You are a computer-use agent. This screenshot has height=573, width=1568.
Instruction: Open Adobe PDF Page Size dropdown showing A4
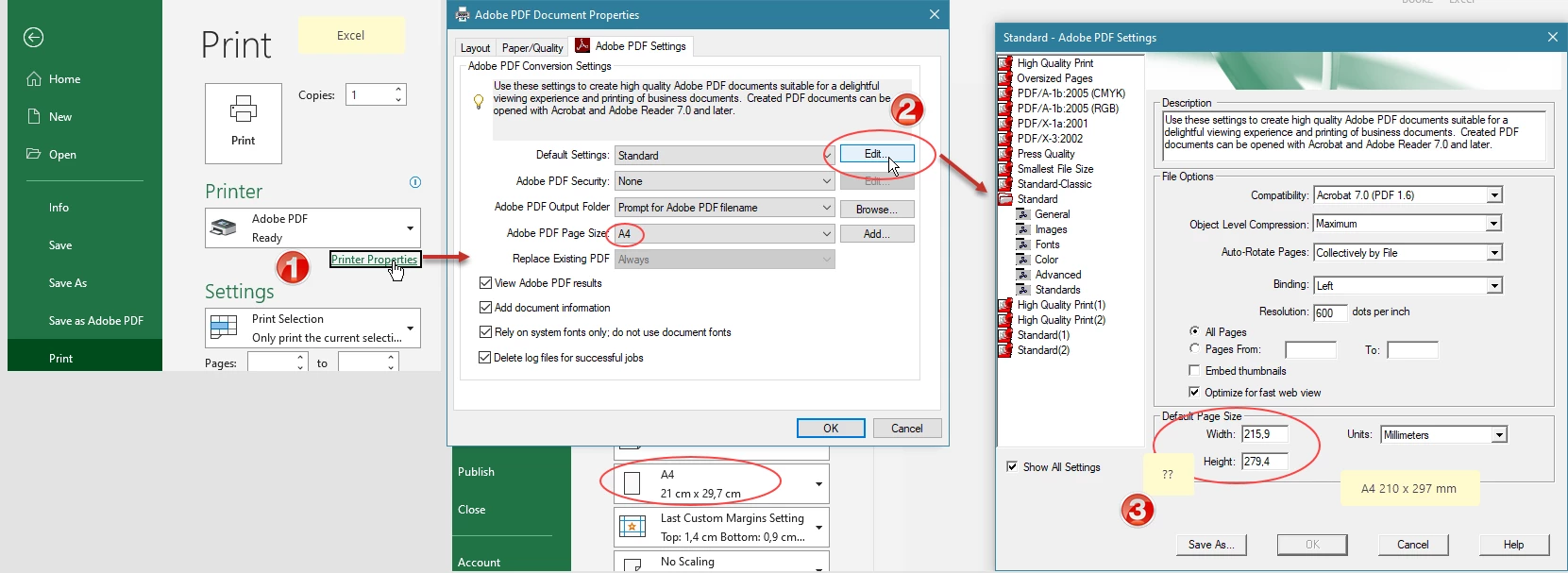724,234
